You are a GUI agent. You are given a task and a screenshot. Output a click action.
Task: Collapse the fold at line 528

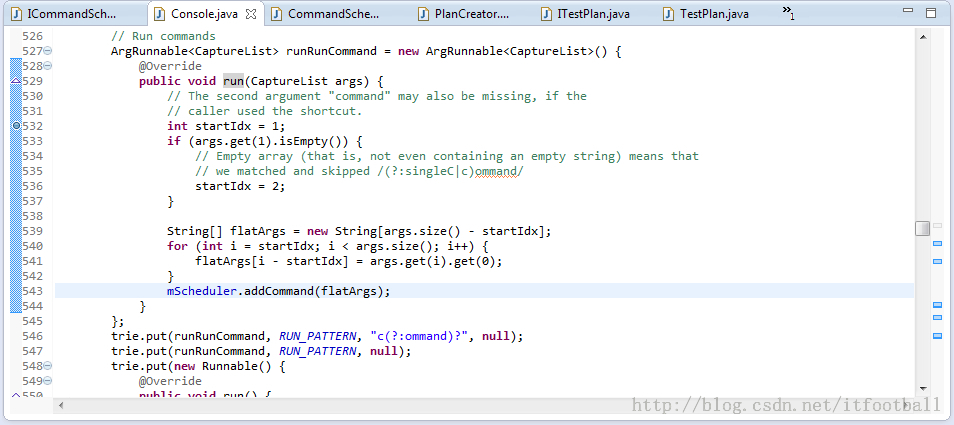(47, 66)
